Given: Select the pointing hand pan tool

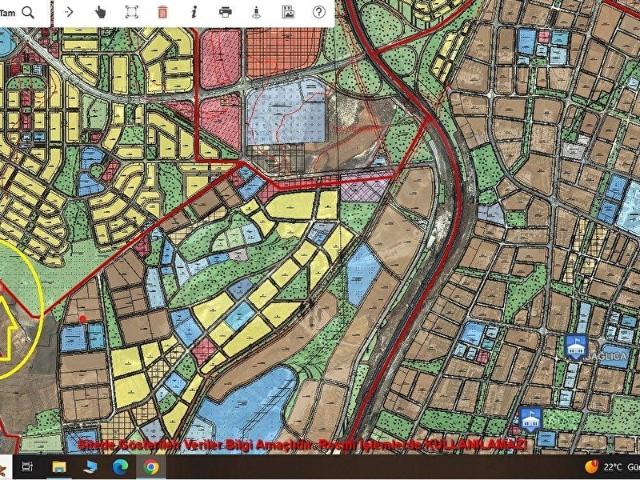Looking at the screenshot, I should click(x=100, y=12).
